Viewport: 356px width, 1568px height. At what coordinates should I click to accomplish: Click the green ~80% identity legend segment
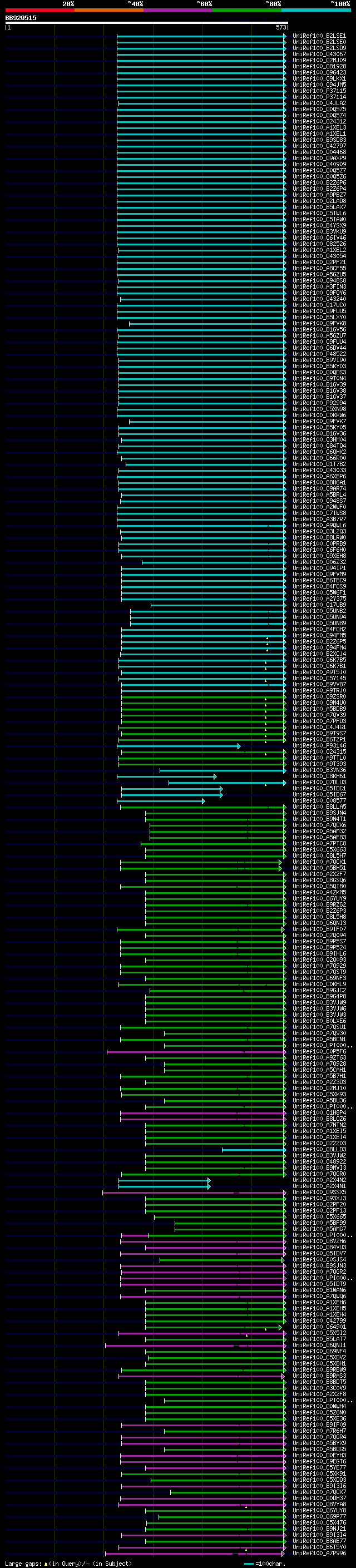pyautogui.click(x=246, y=10)
